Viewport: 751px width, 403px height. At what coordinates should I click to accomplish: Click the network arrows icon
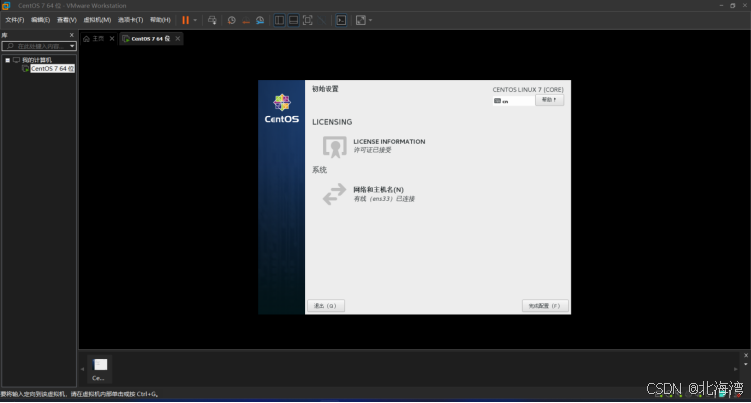coord(334,194)
